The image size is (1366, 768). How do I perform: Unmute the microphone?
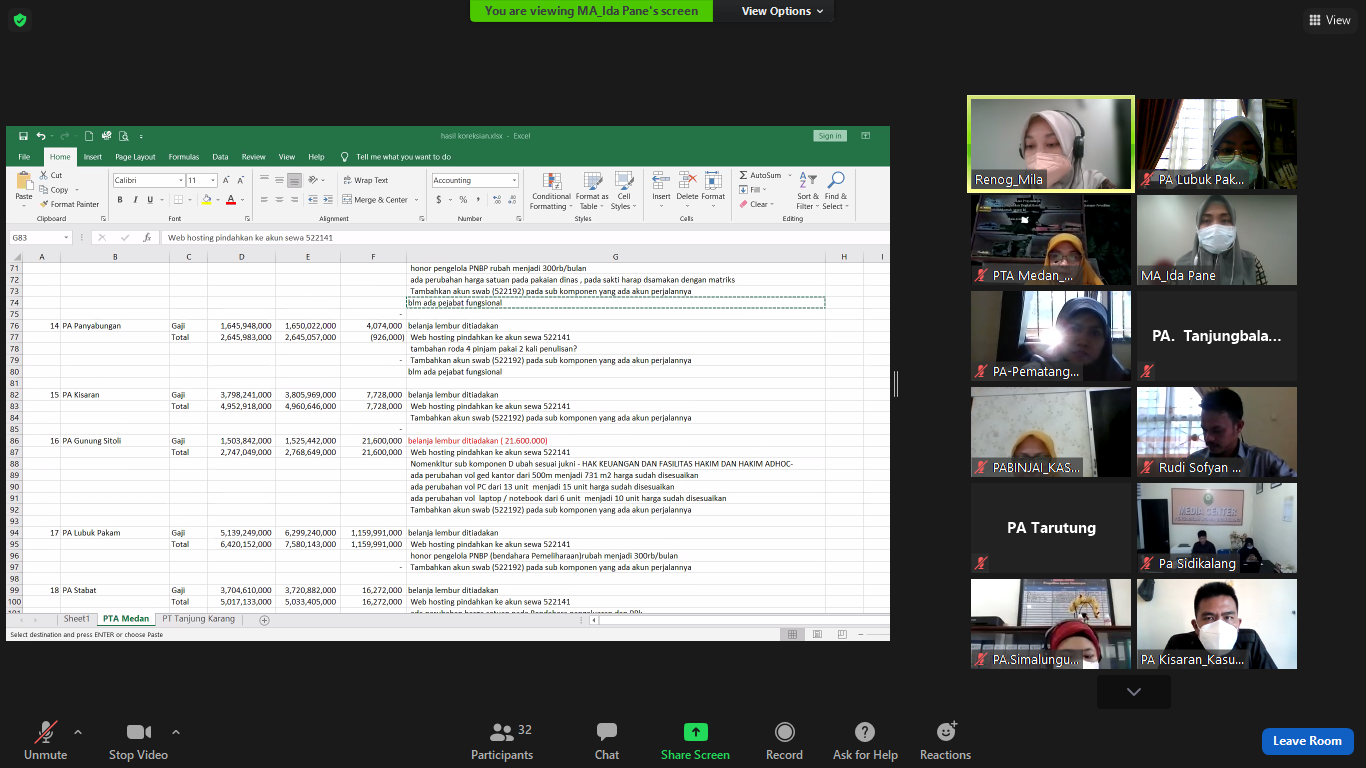(x=45, y=741)
